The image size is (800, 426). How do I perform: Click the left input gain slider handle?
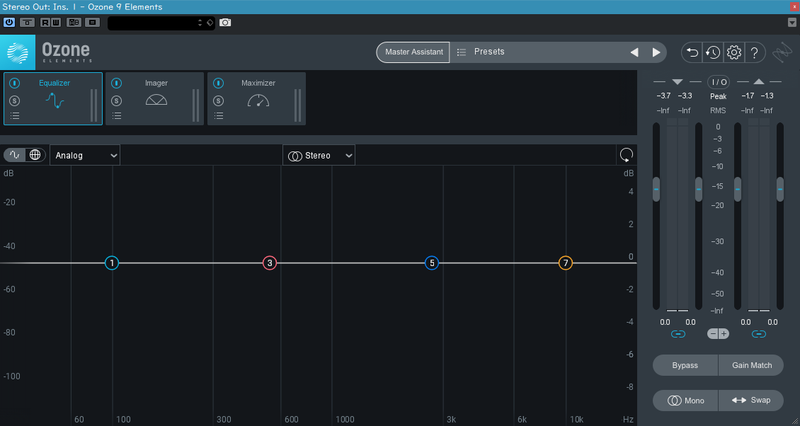pyautogui.click(x=656, y=189)
